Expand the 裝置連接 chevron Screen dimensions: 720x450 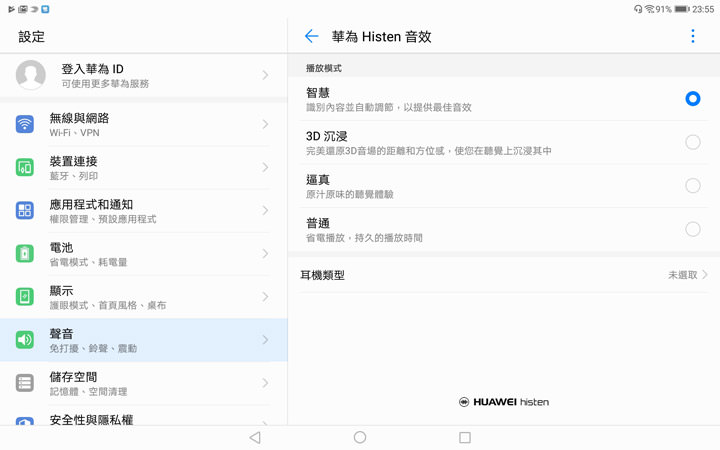265,167
